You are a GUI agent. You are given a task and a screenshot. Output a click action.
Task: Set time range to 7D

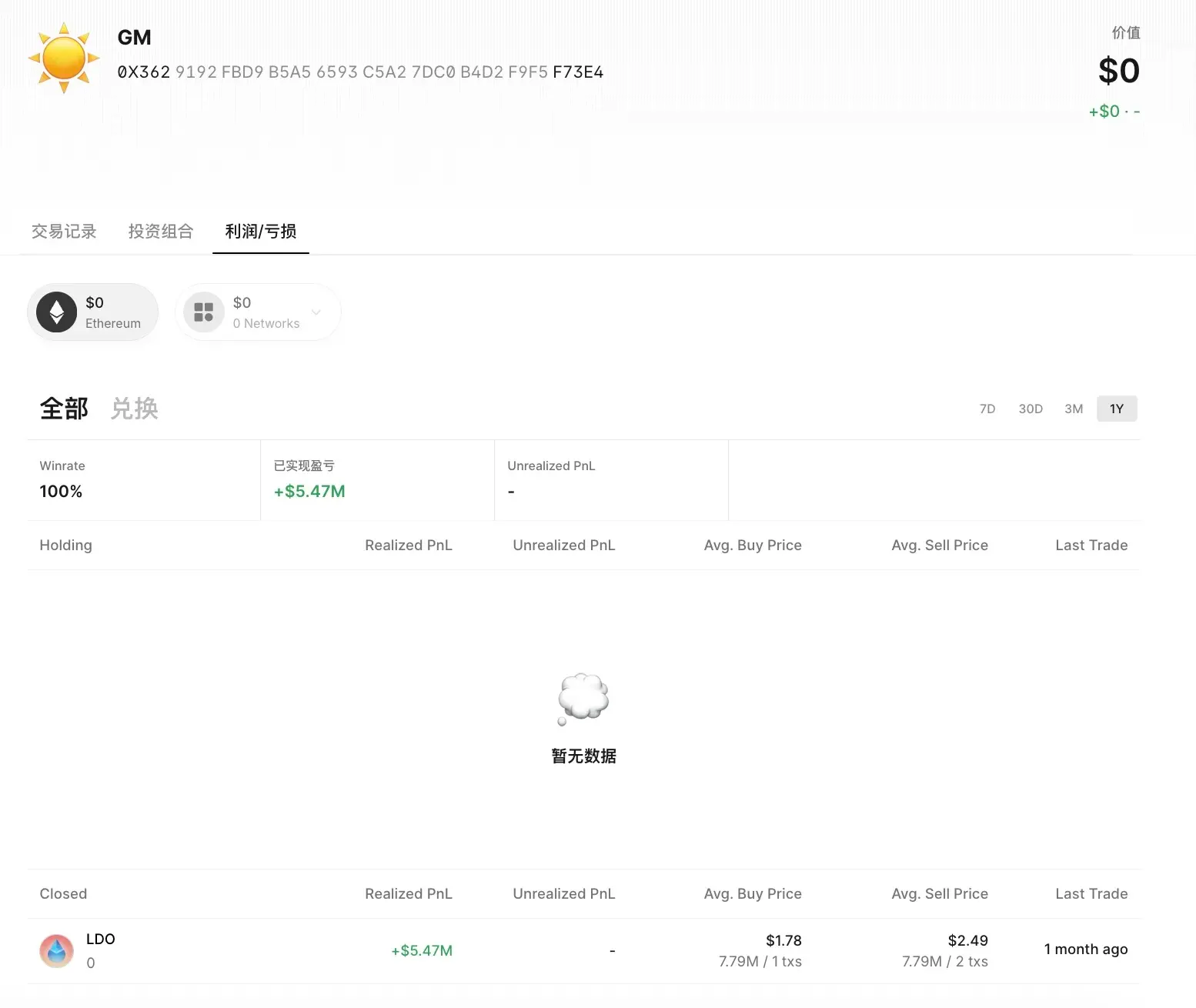pos(987,409)
